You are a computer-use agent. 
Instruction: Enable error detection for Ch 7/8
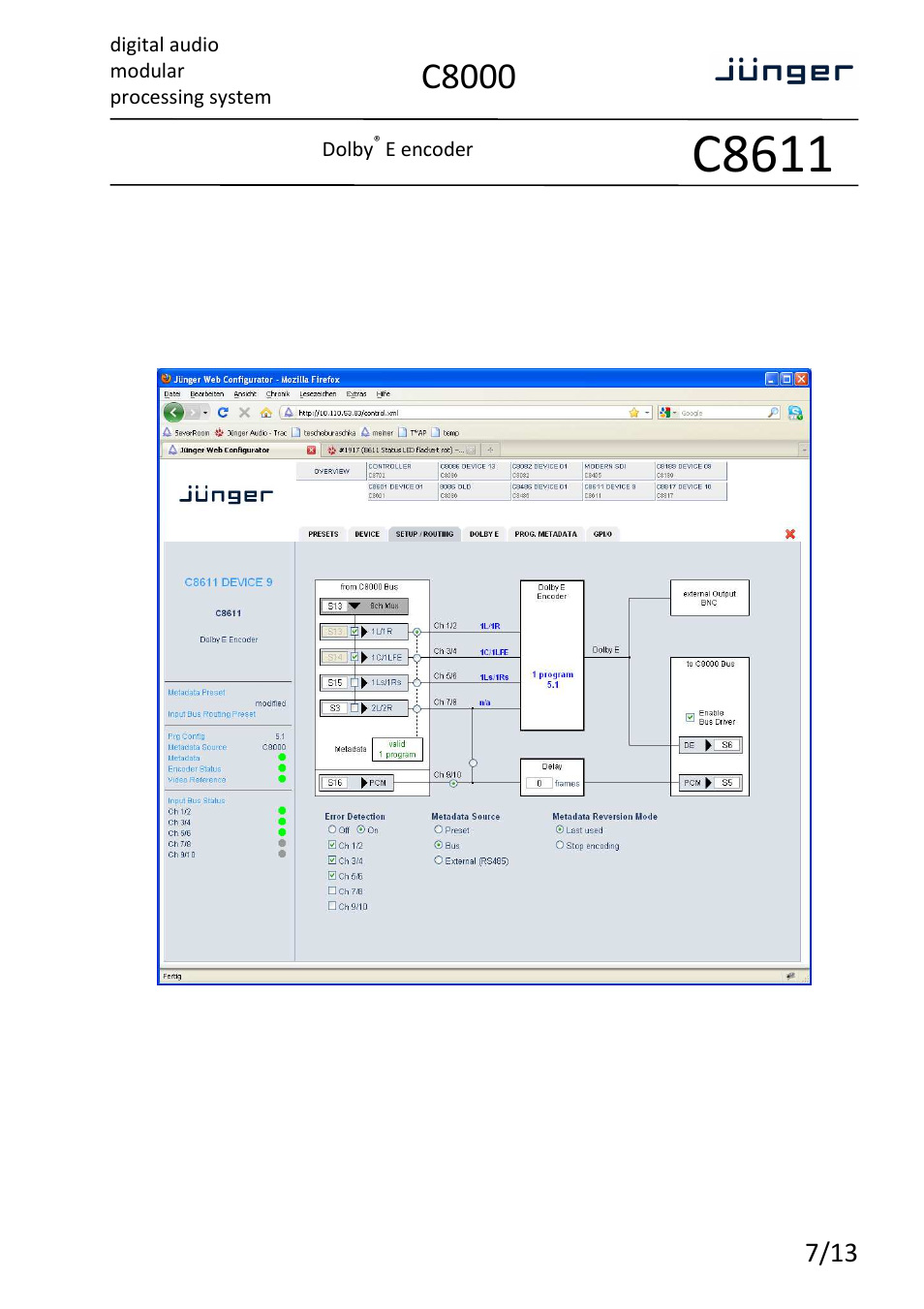pos(332,890)
